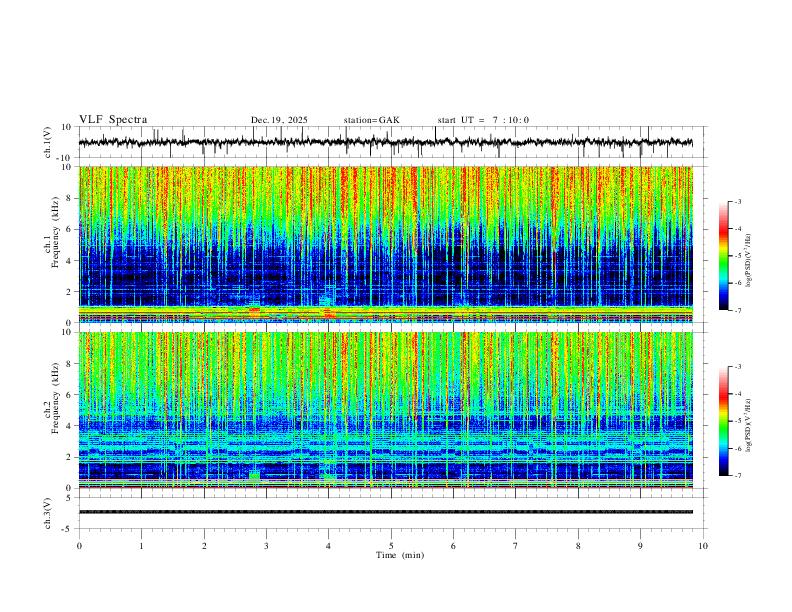The height and width of the screenshot is (612, 792).
Task: Click the 'station=GAK' label
Action: click(x=371, y=120)
